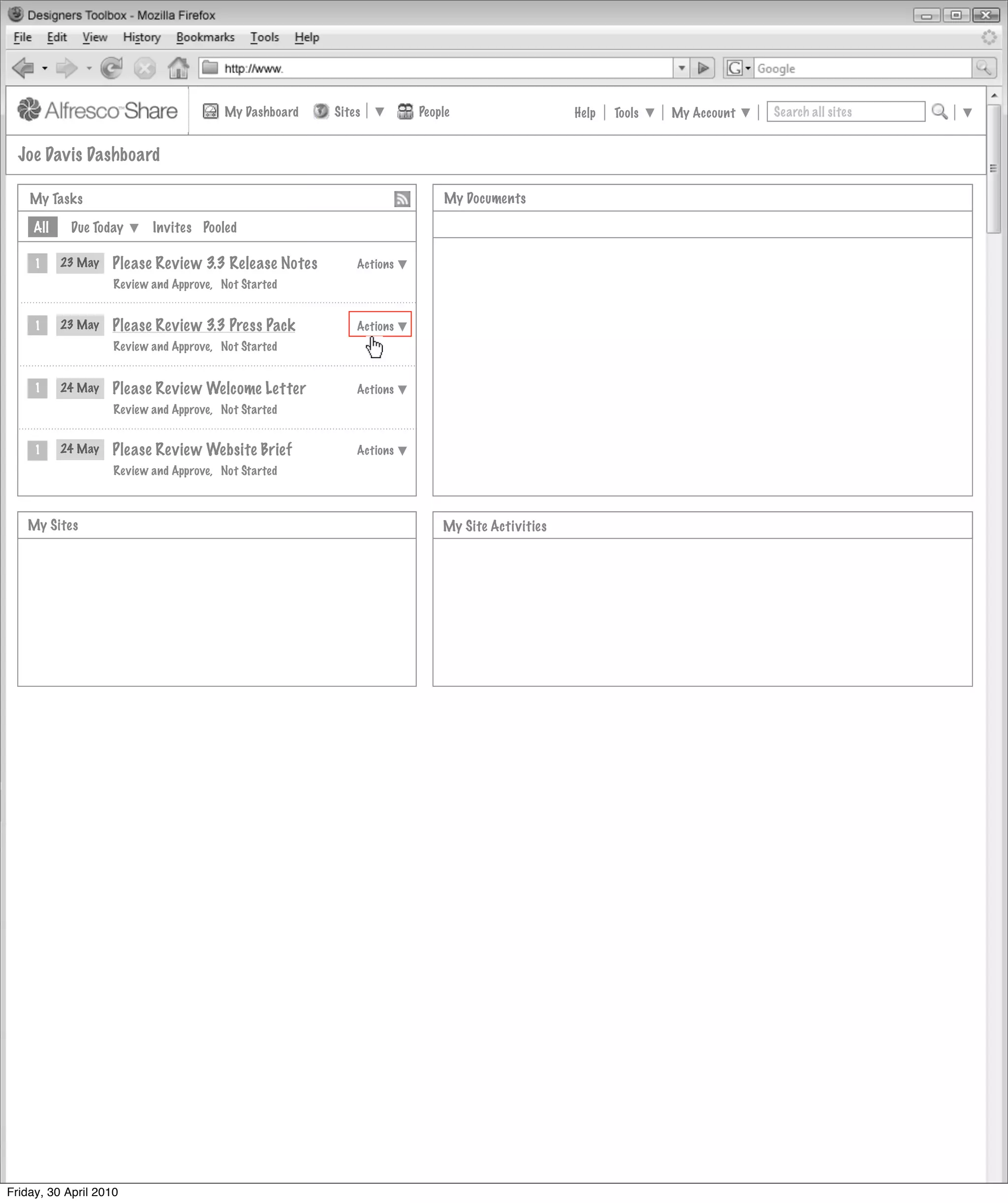The width and height of the screenshot is (1008, 1203).
Task: Click the browser Back arrow
Action: tap(23, 68)
